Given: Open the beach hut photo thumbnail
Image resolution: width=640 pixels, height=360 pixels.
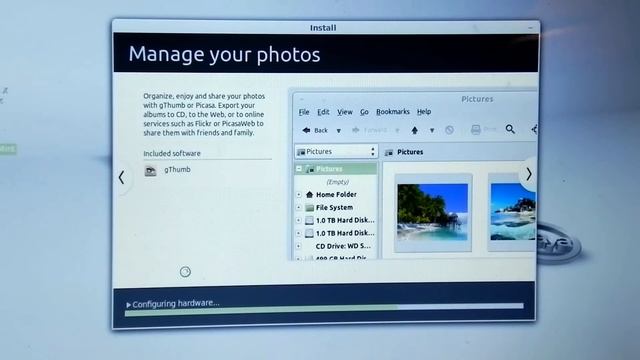Looking at the screenshot, I should pos(433,212).
